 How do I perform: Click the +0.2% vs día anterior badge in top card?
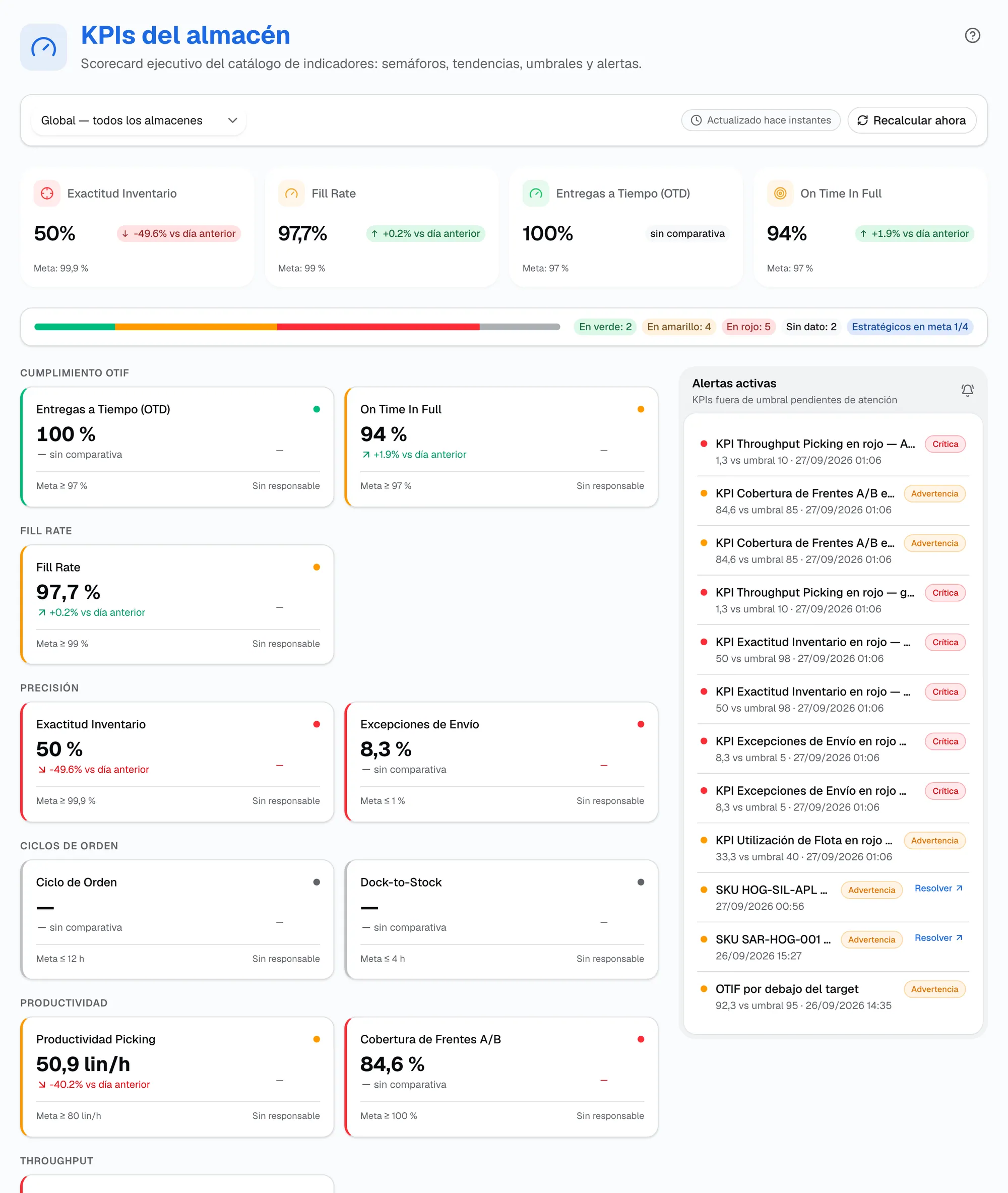tap(426, 234)
